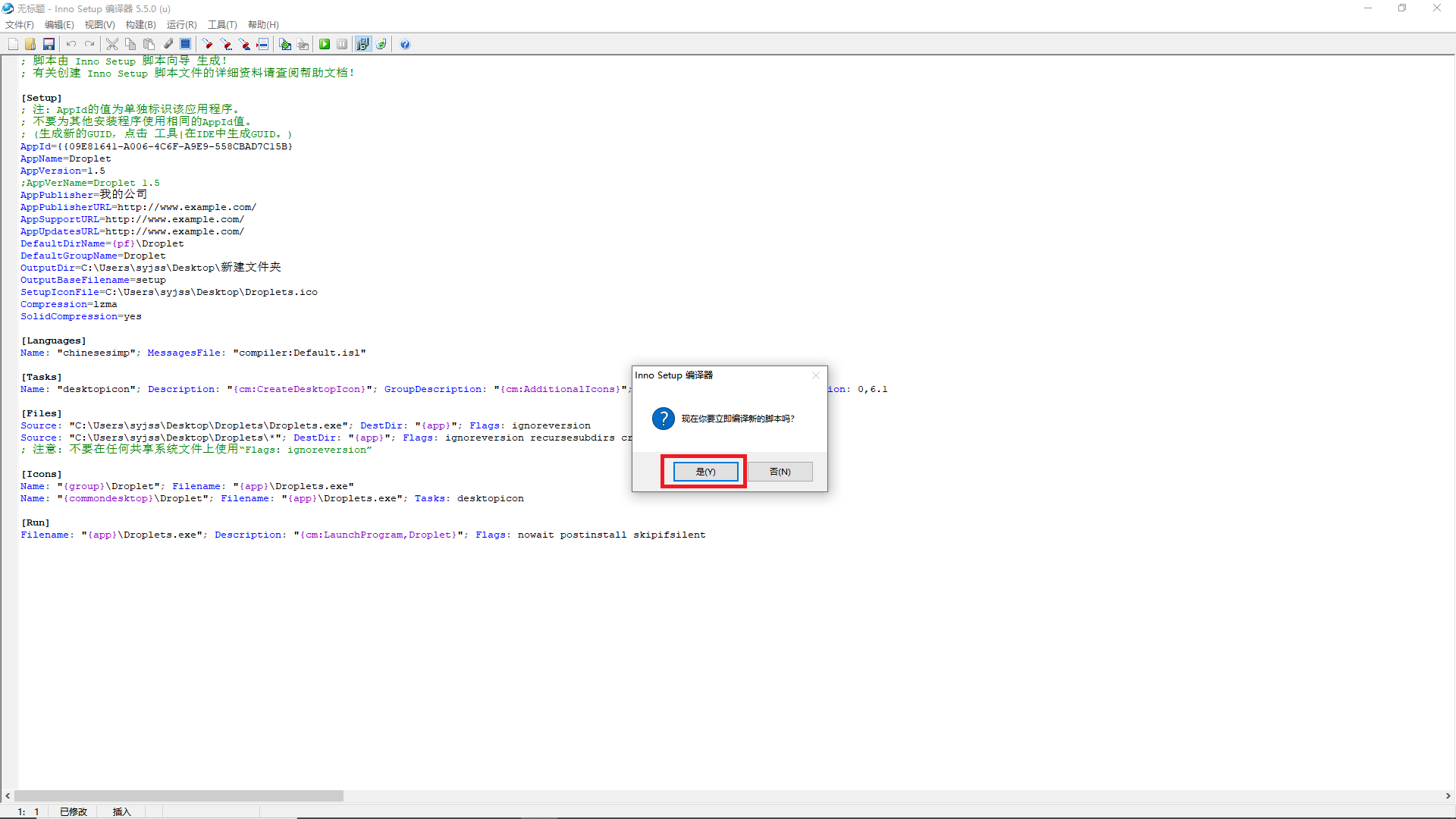This screenshot has height=819, width=1456.
Task: Click the Open file folder icon
Action: click(30, 44)
